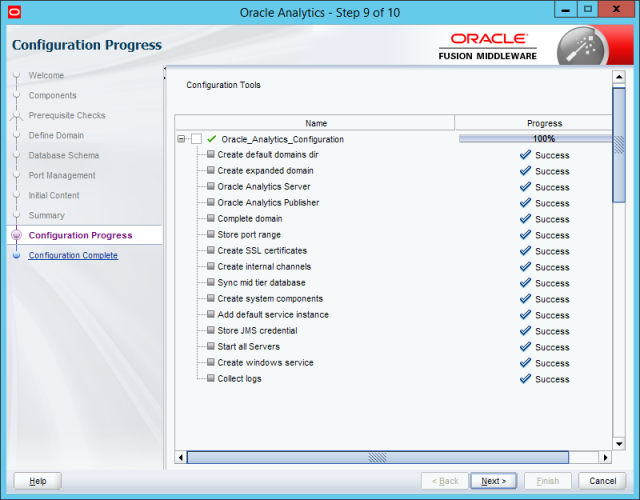Click the small square icon before Store port range
This screenshot has width=640, height=500.
click(211, 234)
